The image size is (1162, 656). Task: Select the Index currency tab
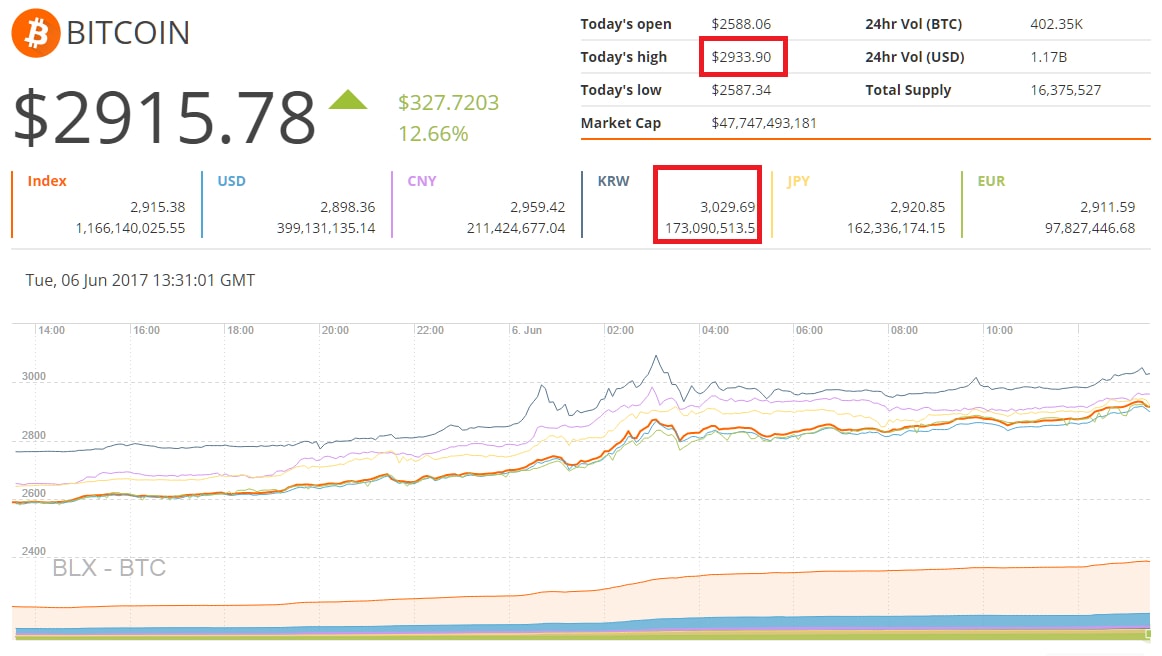(47, 181)
